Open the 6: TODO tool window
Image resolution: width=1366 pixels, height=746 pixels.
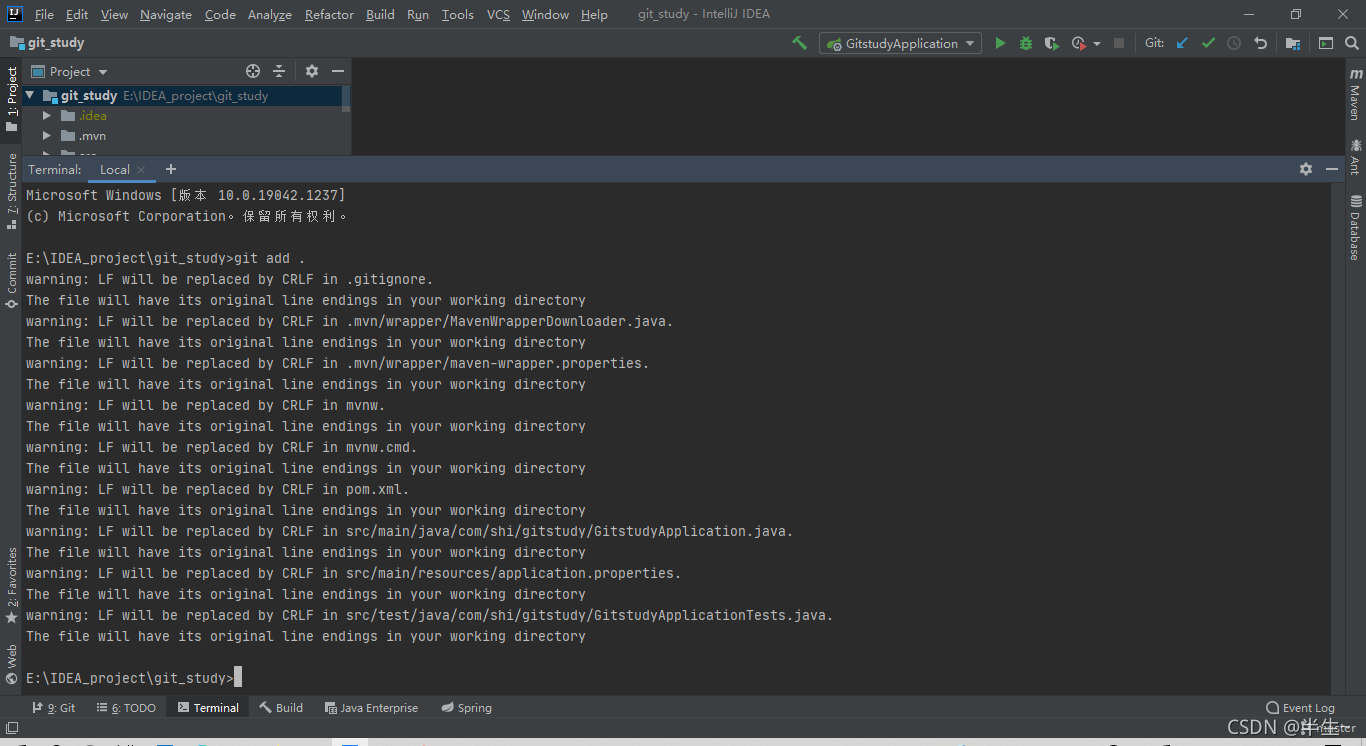[x=126, y=707]
